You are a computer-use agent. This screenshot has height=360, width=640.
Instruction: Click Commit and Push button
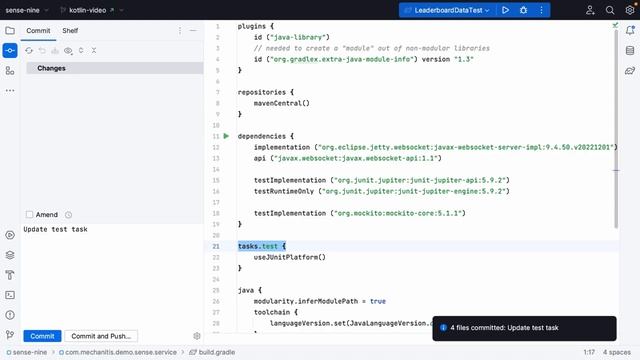(101, 336)
